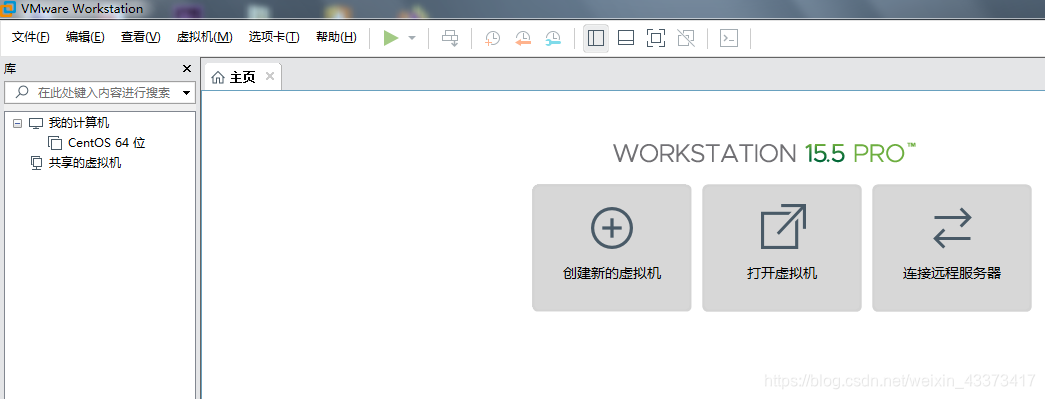1045x399 pixels.
Task: Click the 共享的虚拟机 shared icon
Action: tap(36, 163)
